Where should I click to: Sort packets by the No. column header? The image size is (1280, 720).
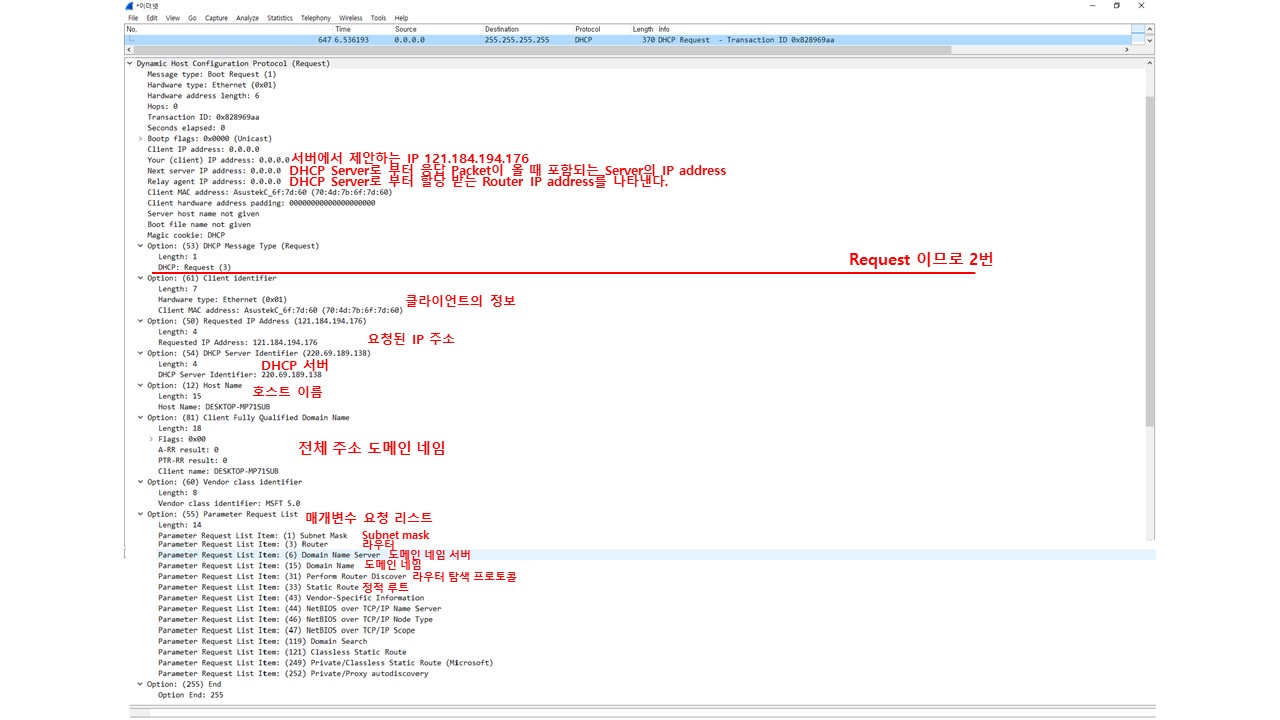[132, 29]
